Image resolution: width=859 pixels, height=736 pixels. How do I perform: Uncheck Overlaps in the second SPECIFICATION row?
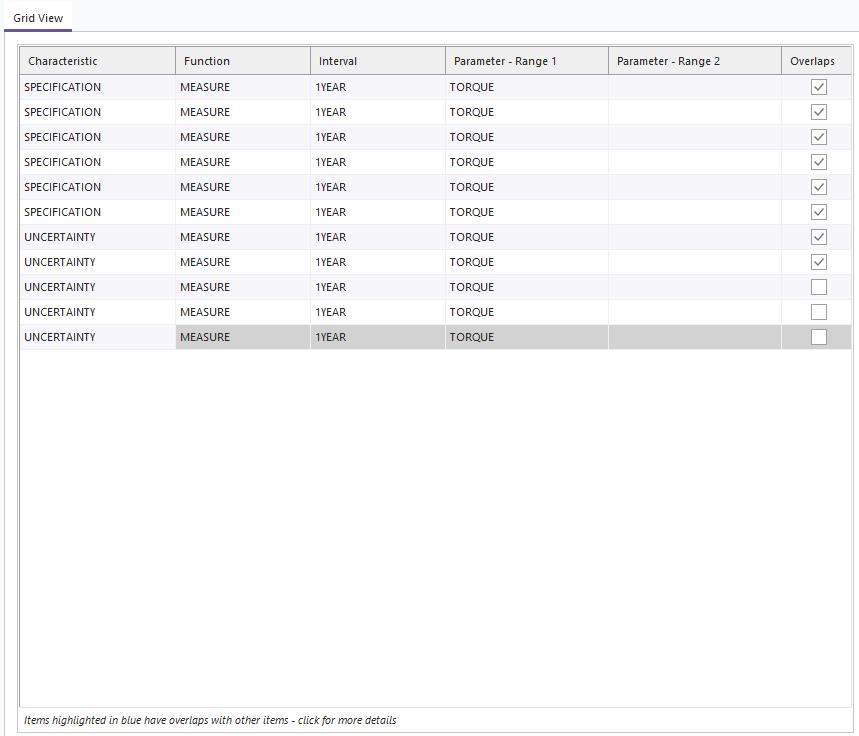pyautogui.click(x=819, y=112)
